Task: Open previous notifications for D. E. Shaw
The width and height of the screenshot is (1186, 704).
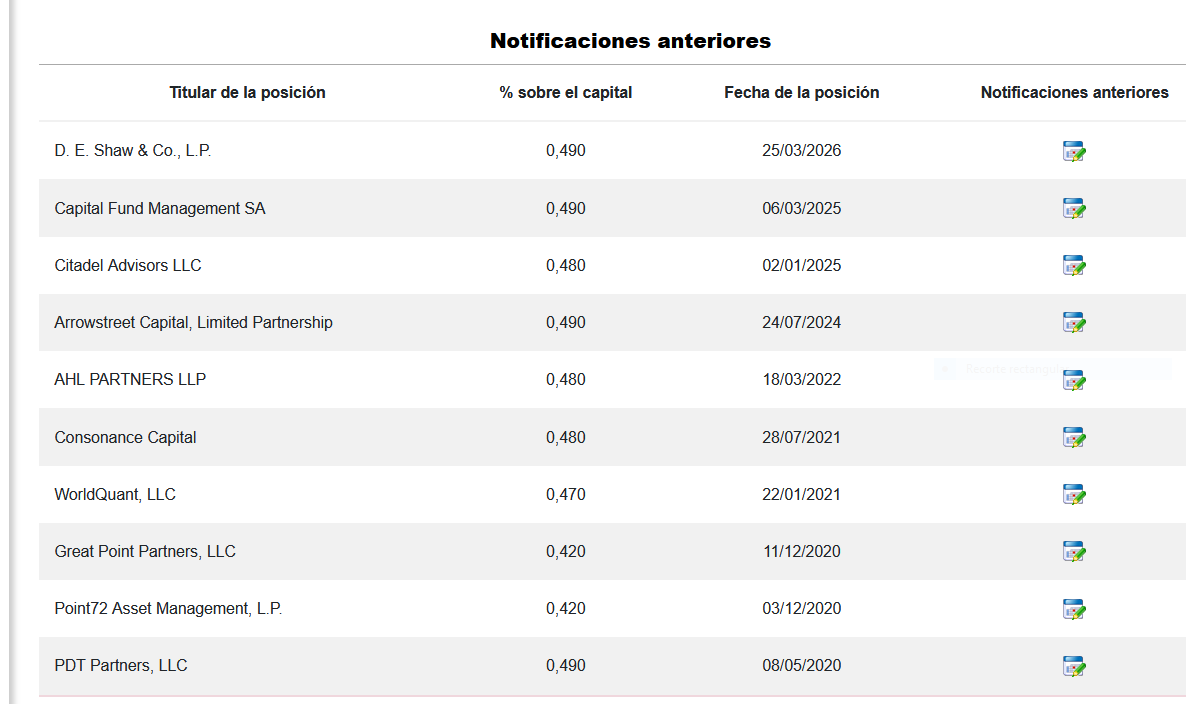Action: tap(1074, 152)
